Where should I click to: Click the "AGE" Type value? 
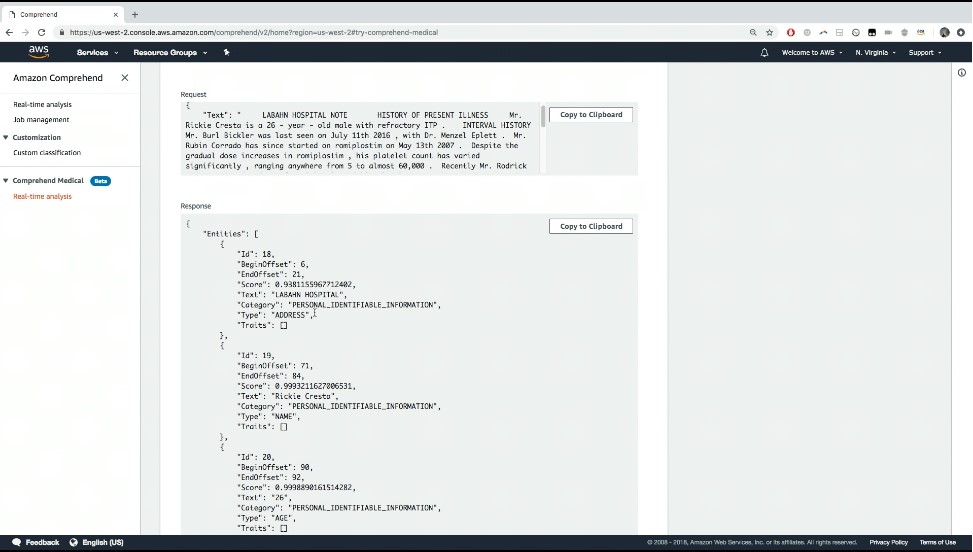[282, 518]
